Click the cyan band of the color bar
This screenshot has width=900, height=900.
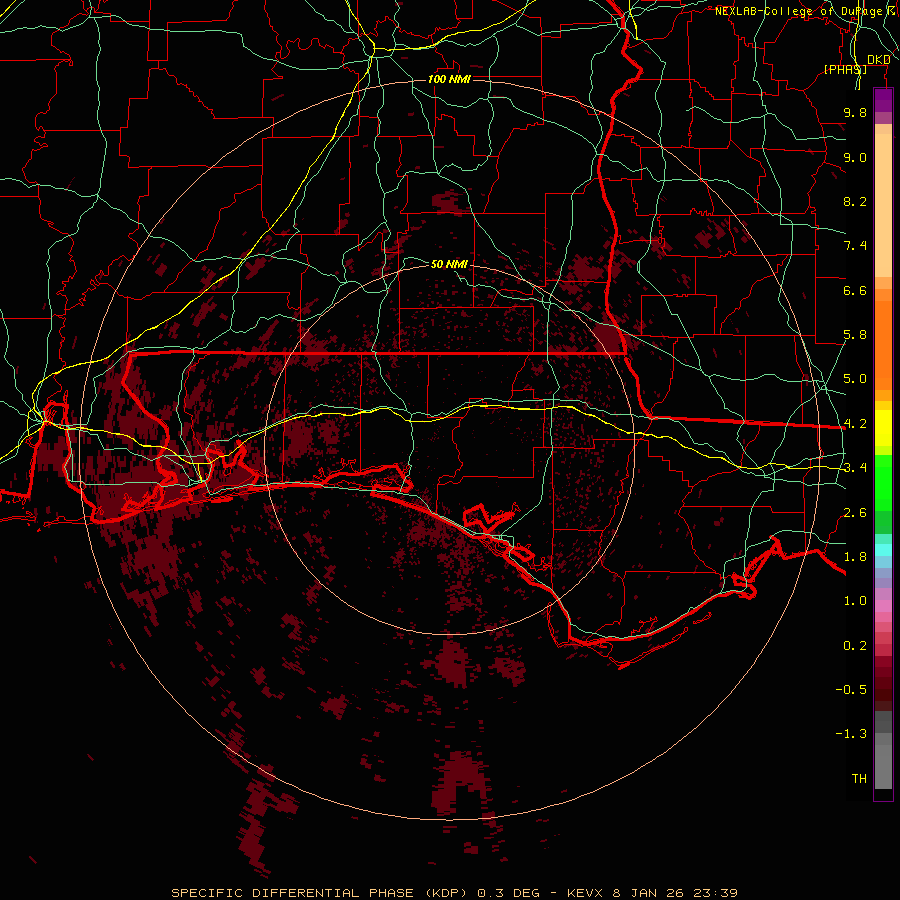point(883,550)
